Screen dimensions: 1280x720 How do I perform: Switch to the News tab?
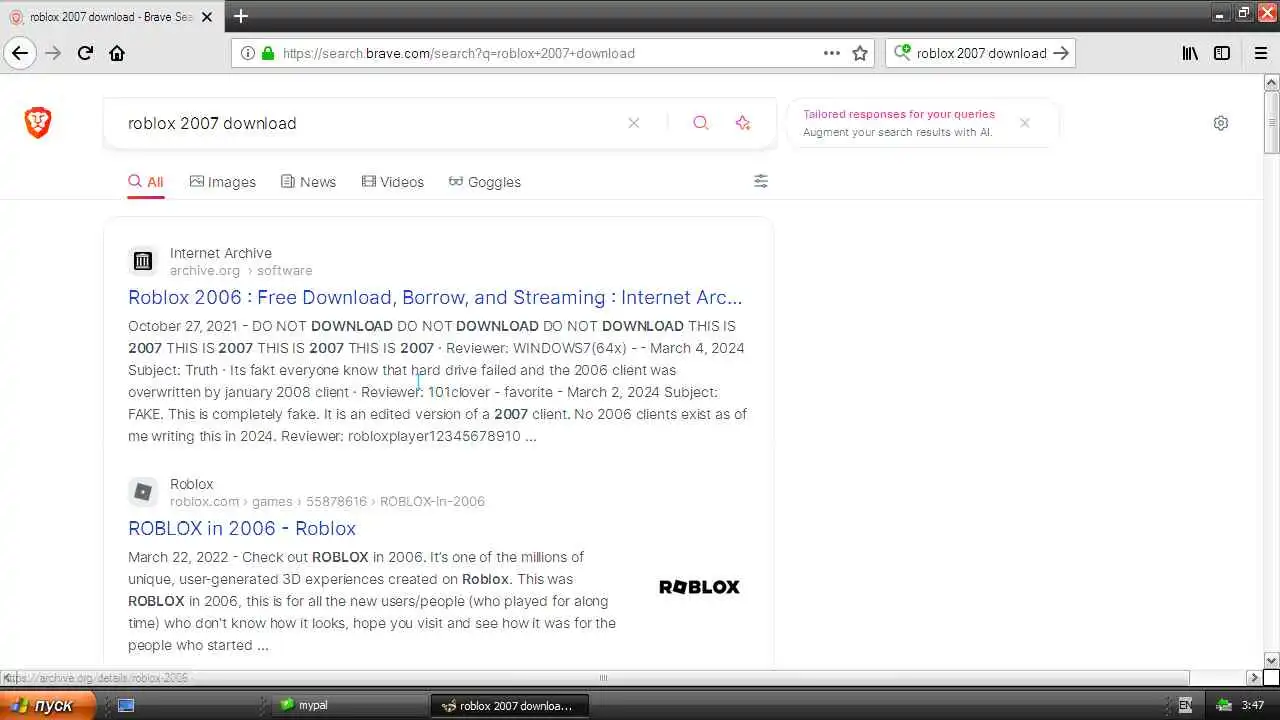tap(308, 182)
